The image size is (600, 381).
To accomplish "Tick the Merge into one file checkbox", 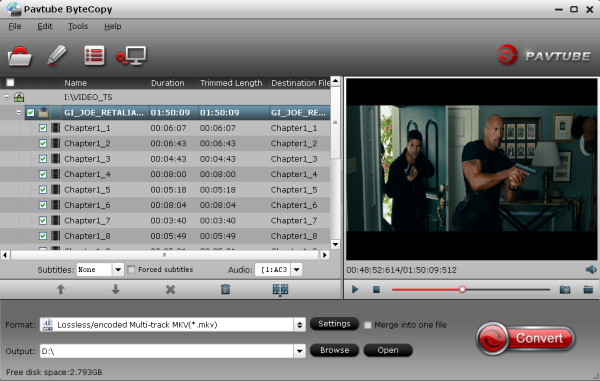I will (x=367, y=325).
